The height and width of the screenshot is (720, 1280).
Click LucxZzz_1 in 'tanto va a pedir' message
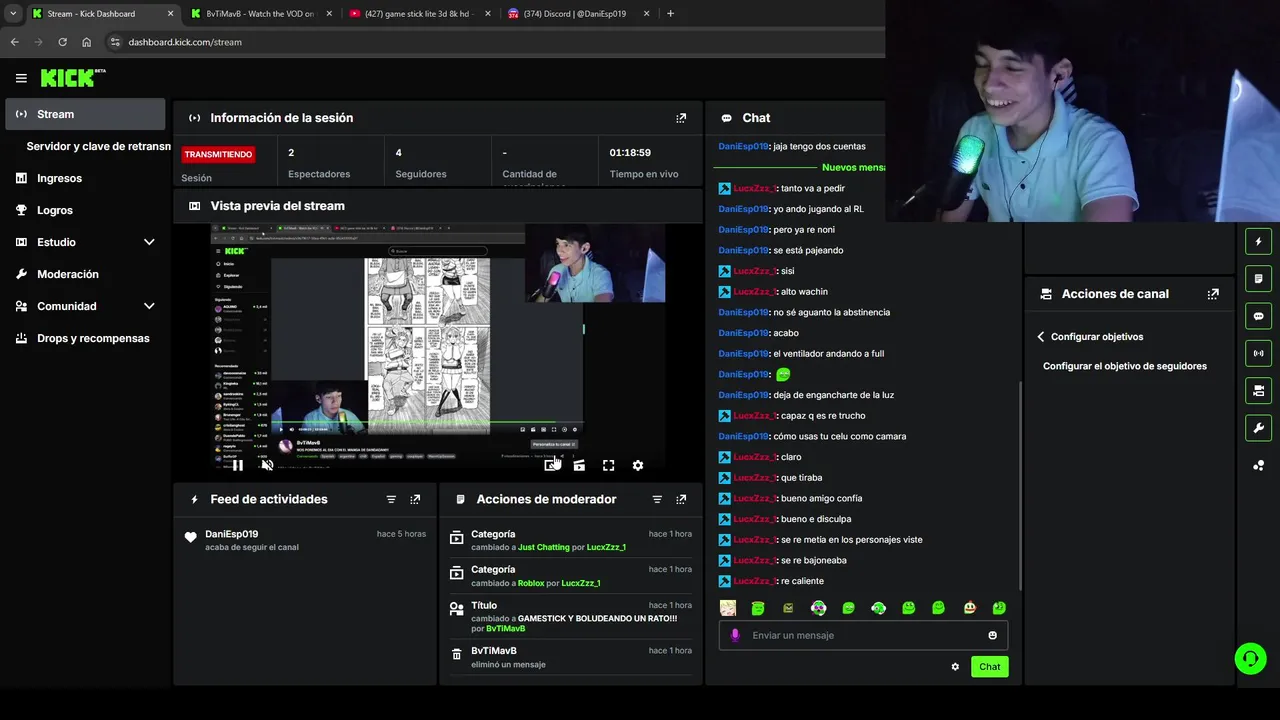[754, 188]
